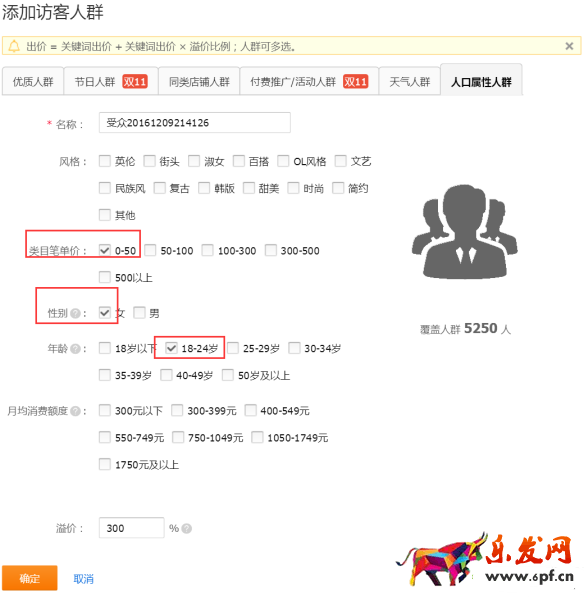Uncheck the 18-24岁 age checkbox
The image size is (584, 597).
171,348
